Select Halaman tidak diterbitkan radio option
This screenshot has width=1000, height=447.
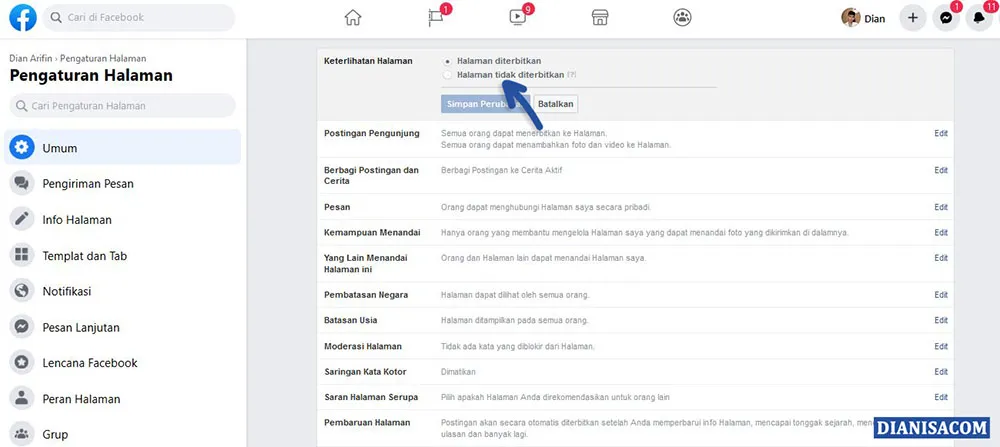point(448,75)
